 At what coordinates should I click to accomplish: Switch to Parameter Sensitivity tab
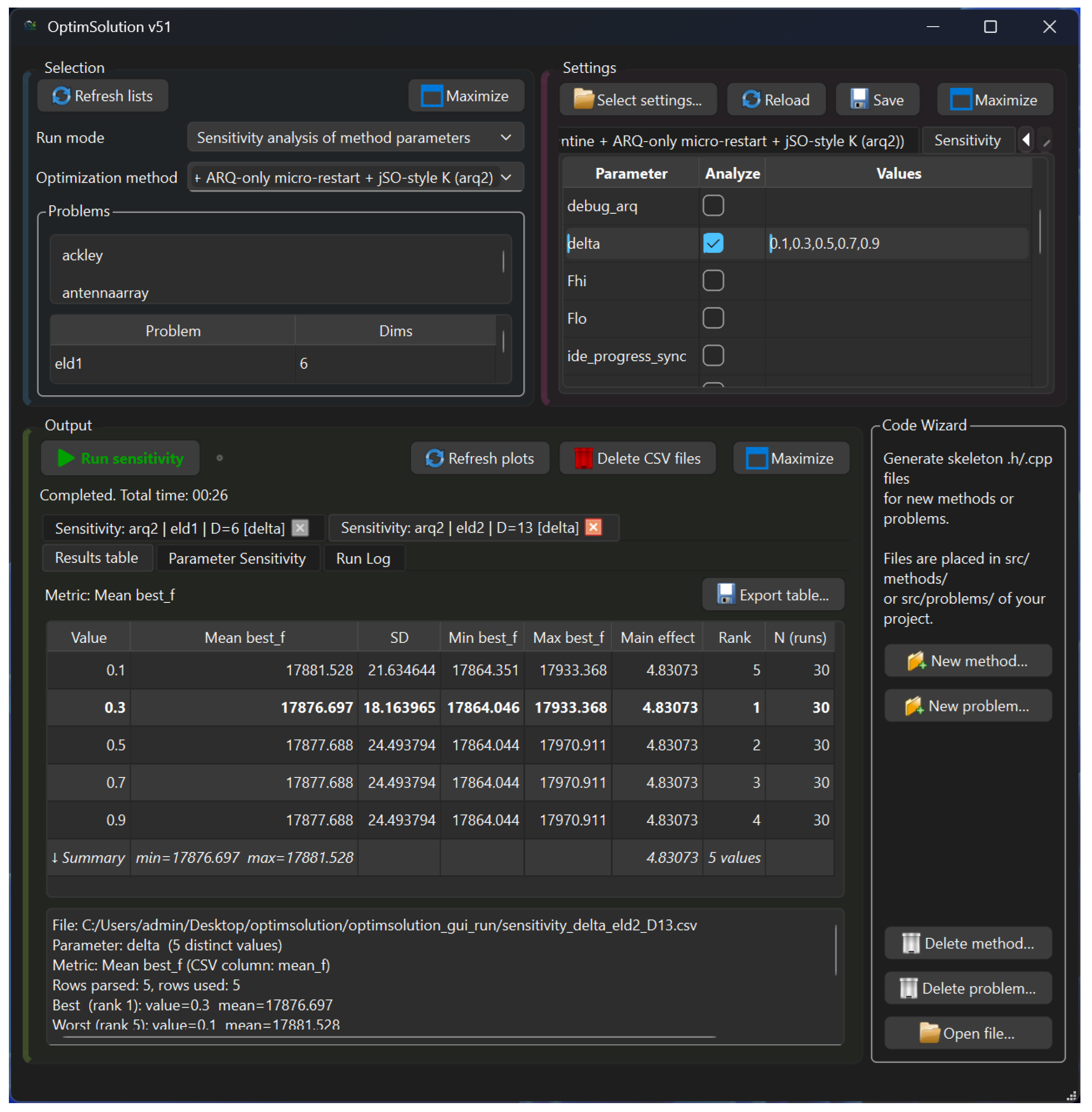[x=237, y=558]
